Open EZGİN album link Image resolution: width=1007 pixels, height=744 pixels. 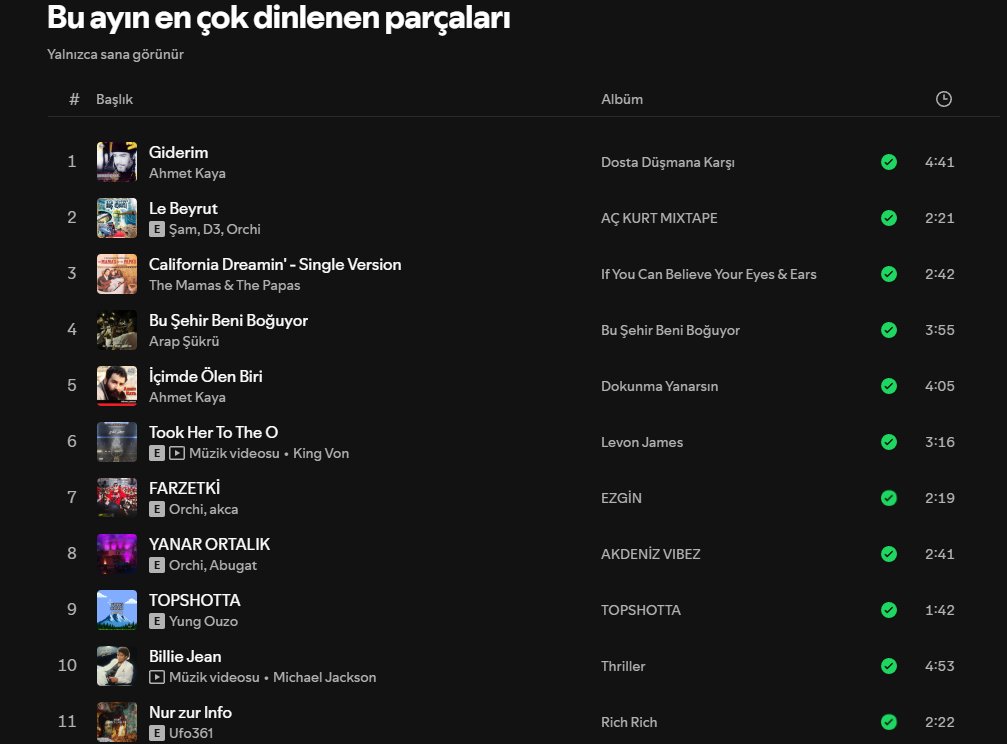[621, 498]
